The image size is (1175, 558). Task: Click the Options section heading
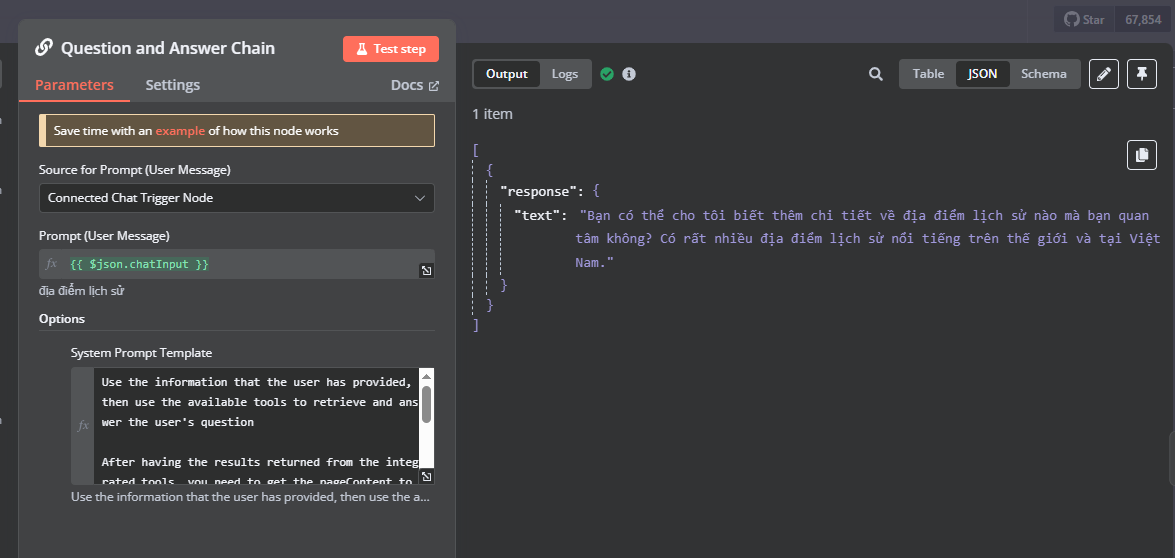tap(61, 319)
